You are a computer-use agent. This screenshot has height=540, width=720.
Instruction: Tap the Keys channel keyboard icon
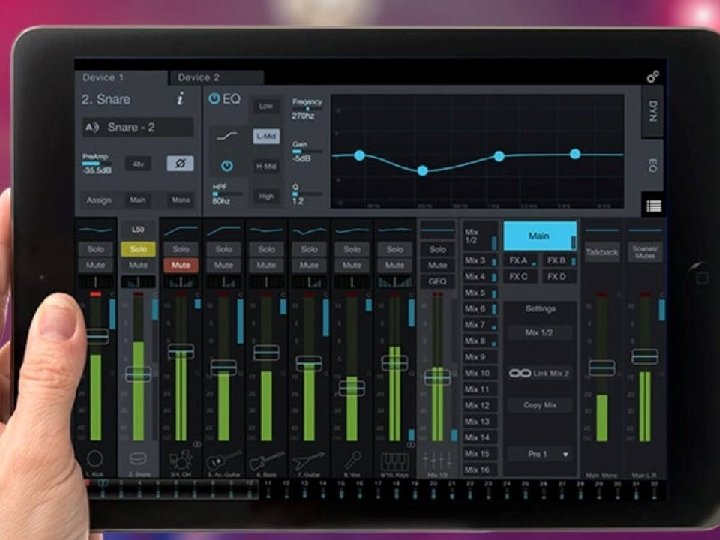point(395,461)
